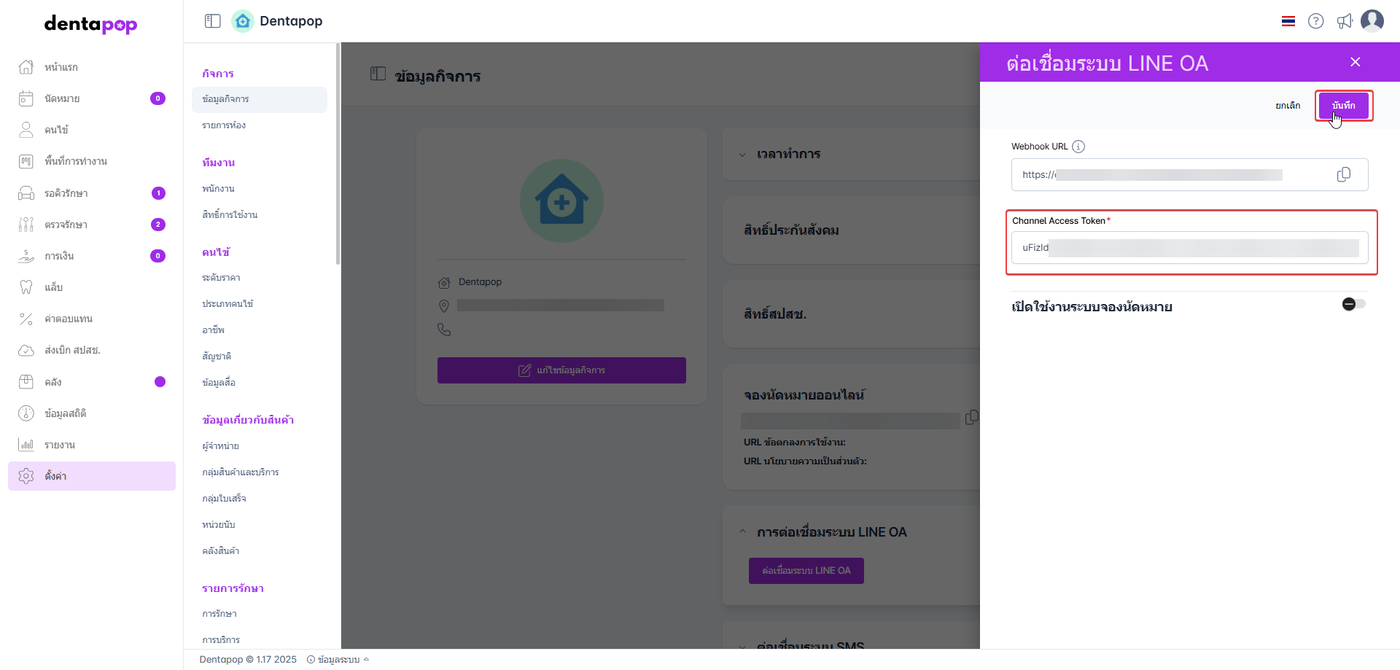Image resolution: width=1400 pixels, height=670 pixels.
Task: Click the Webhook URL info icon
Action: 1078,147
